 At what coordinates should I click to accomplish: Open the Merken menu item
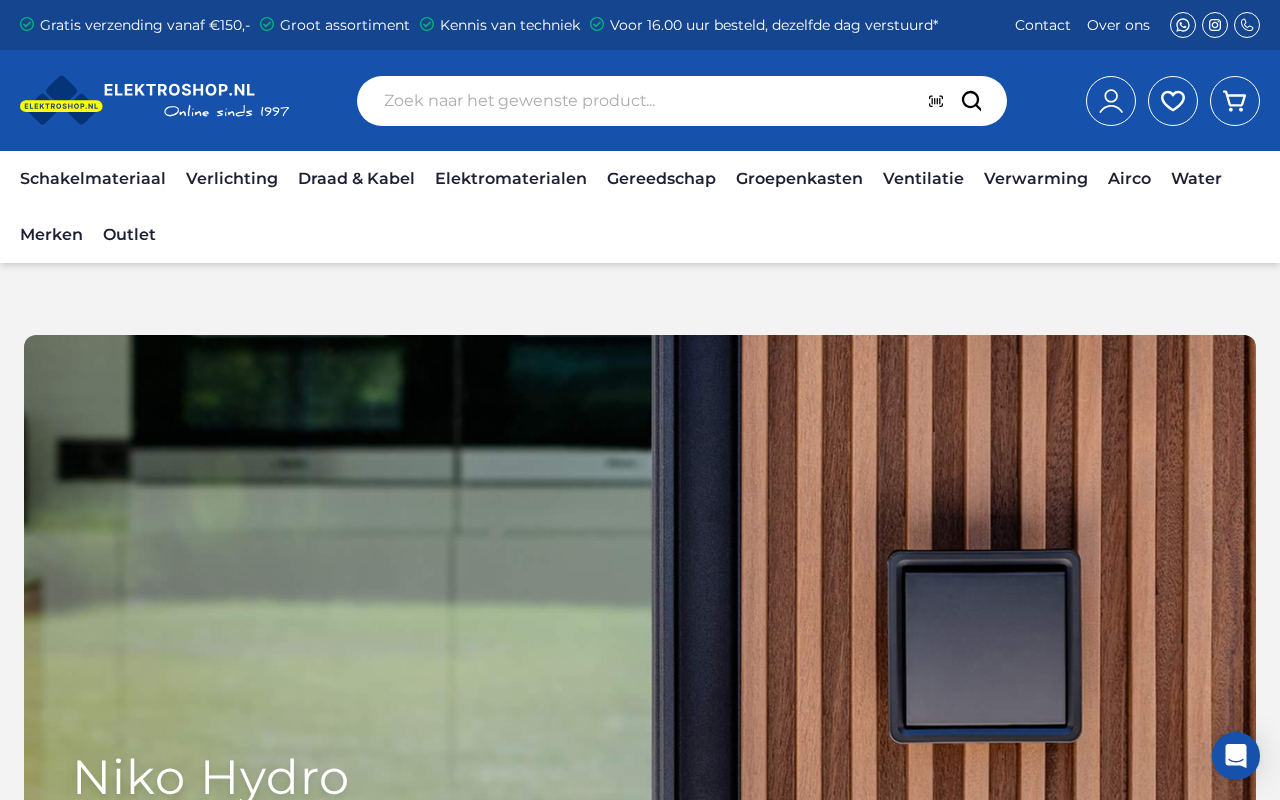tap(51, 235)
